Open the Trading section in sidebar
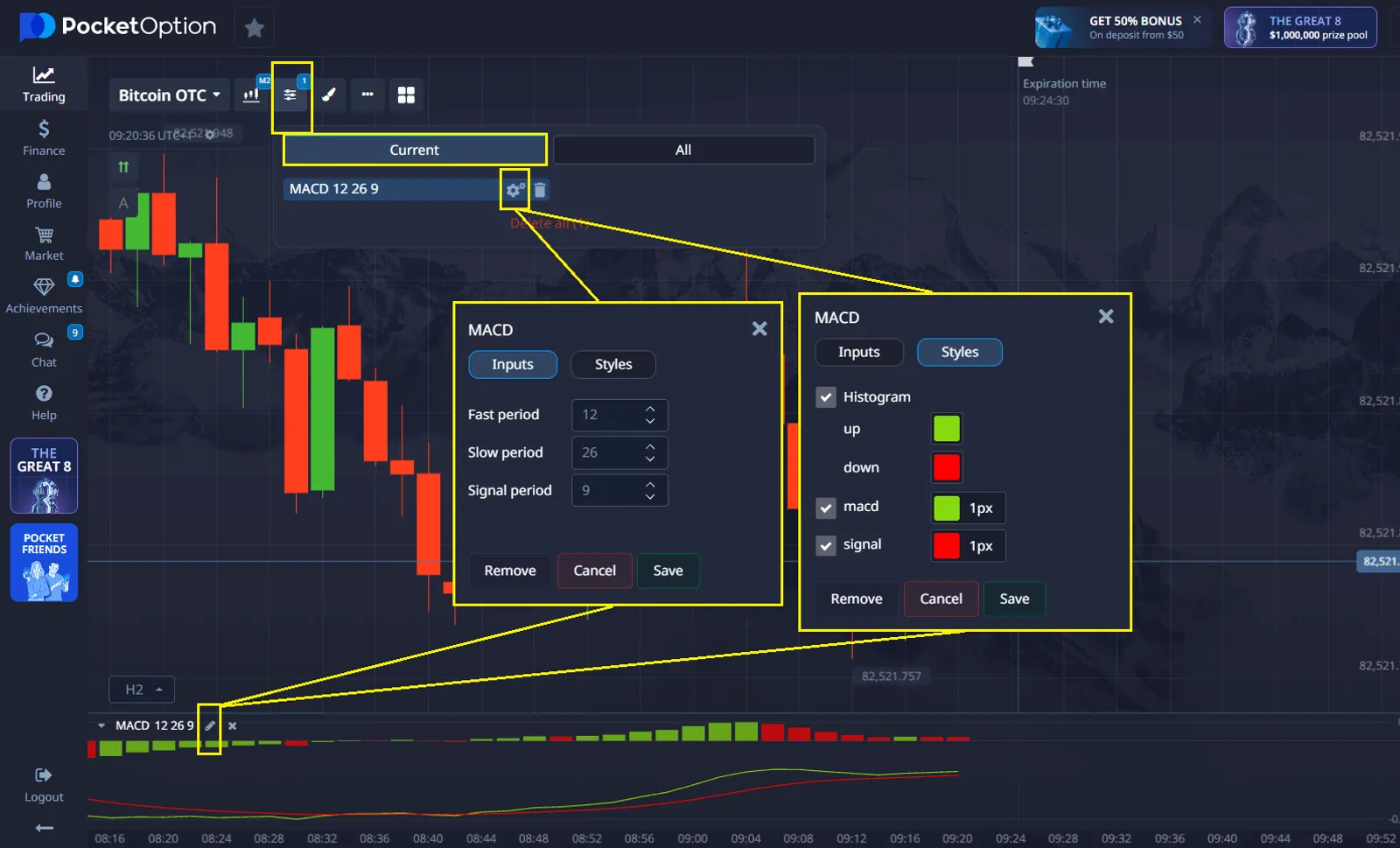This screenshot has width=1400, height=848. click(x=44, y=85)
